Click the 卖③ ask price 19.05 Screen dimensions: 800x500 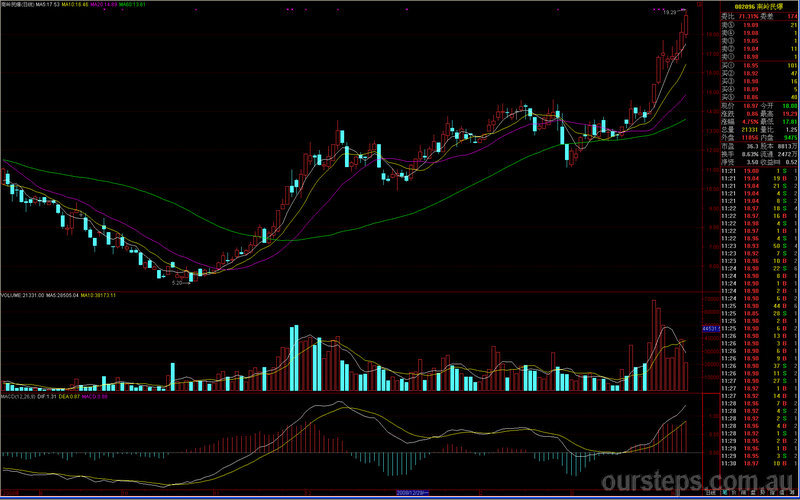tap(751, 41)
